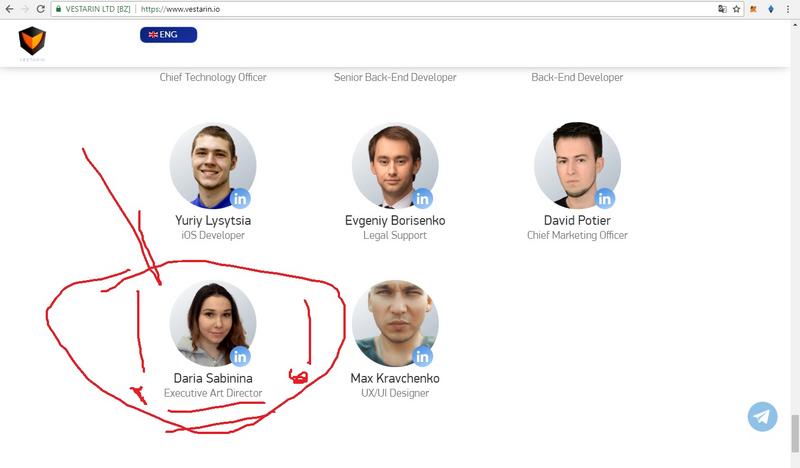Click the Chief Marketing Officer text
The image size is (800, 468).
[577, 235]
